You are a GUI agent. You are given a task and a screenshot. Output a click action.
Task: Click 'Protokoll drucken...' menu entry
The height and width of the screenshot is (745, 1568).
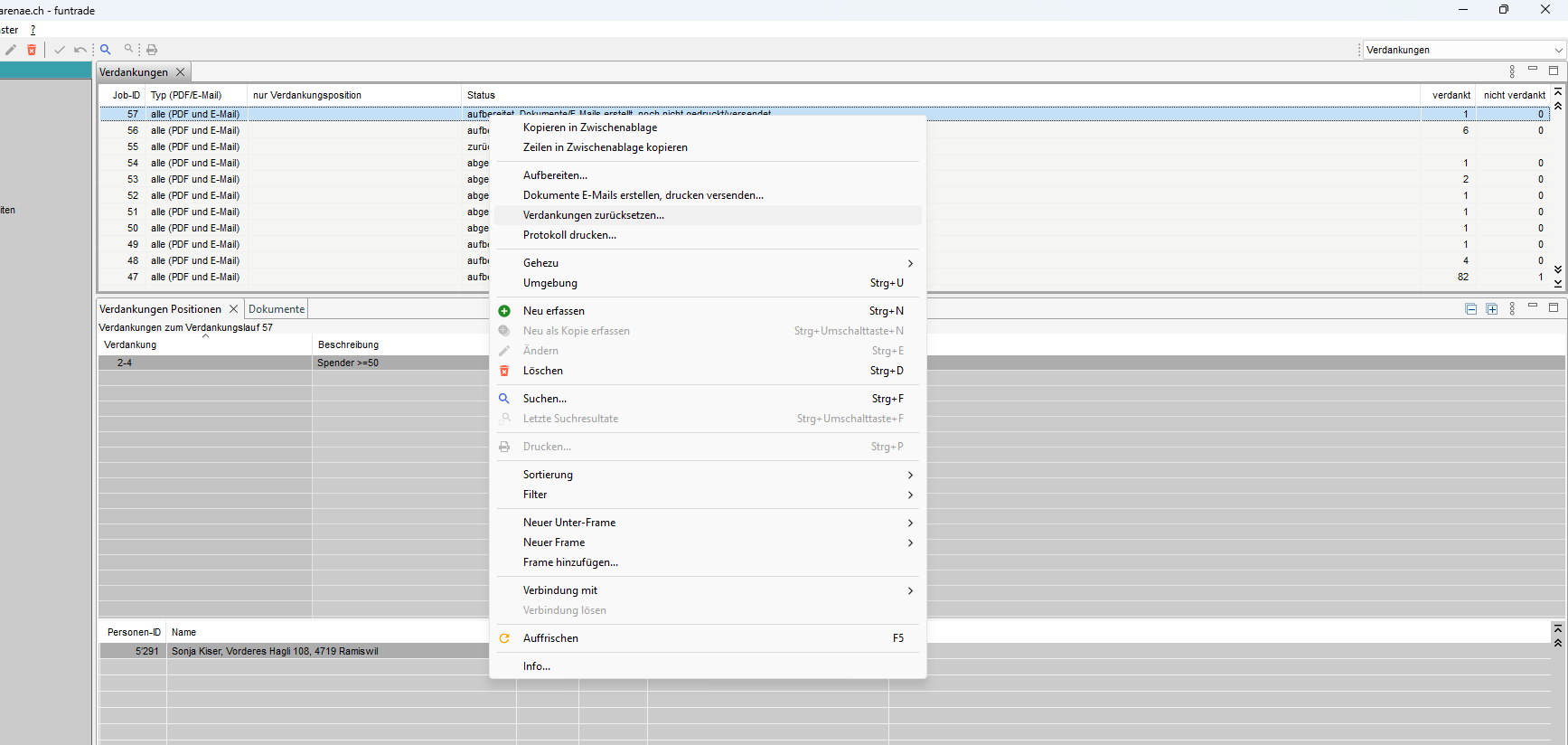(x=569, y=235)
